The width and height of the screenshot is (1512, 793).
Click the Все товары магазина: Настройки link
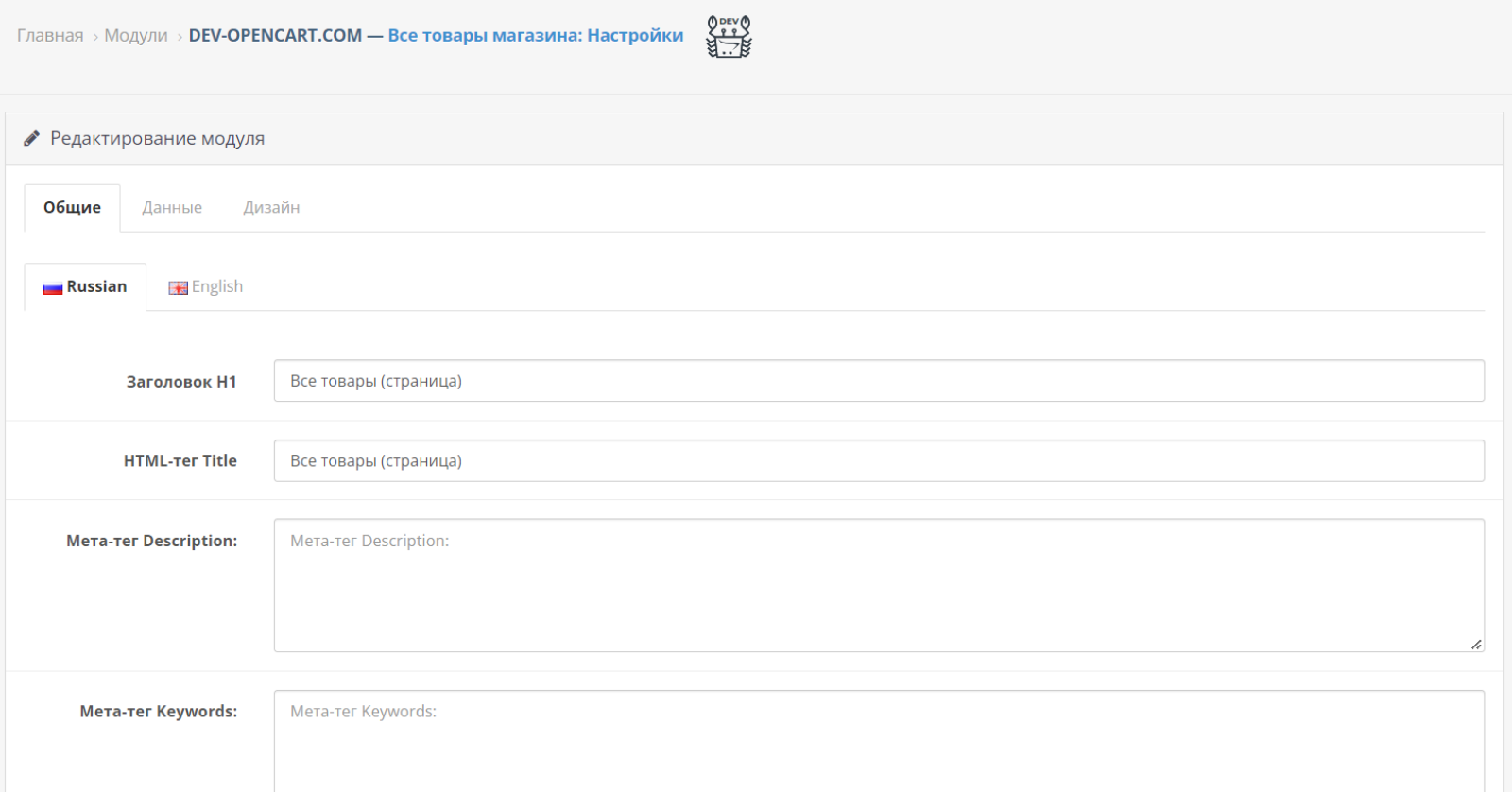[536, 36]
